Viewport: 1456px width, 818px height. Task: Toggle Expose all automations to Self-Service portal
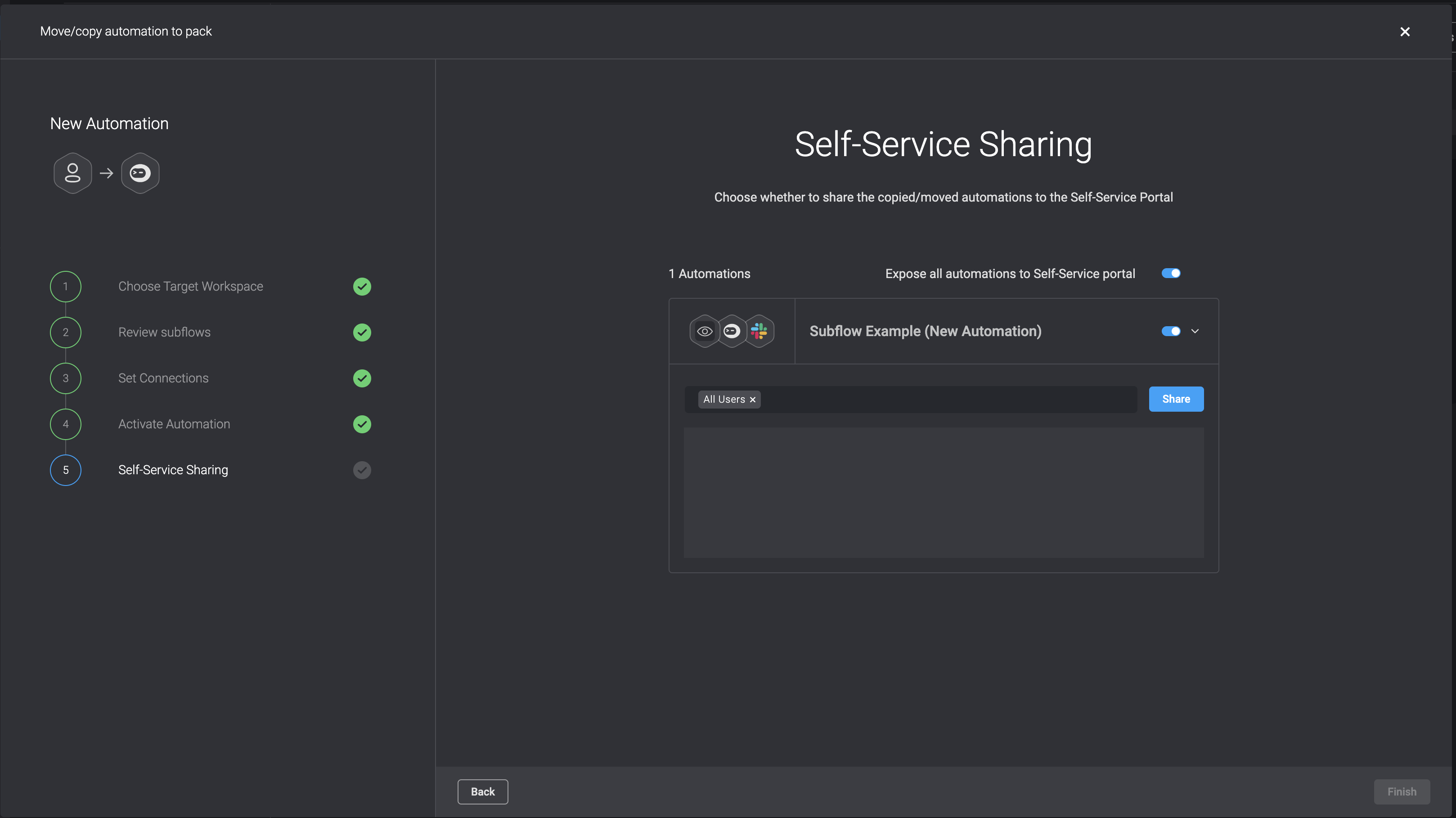click(x=1171, y=274)
